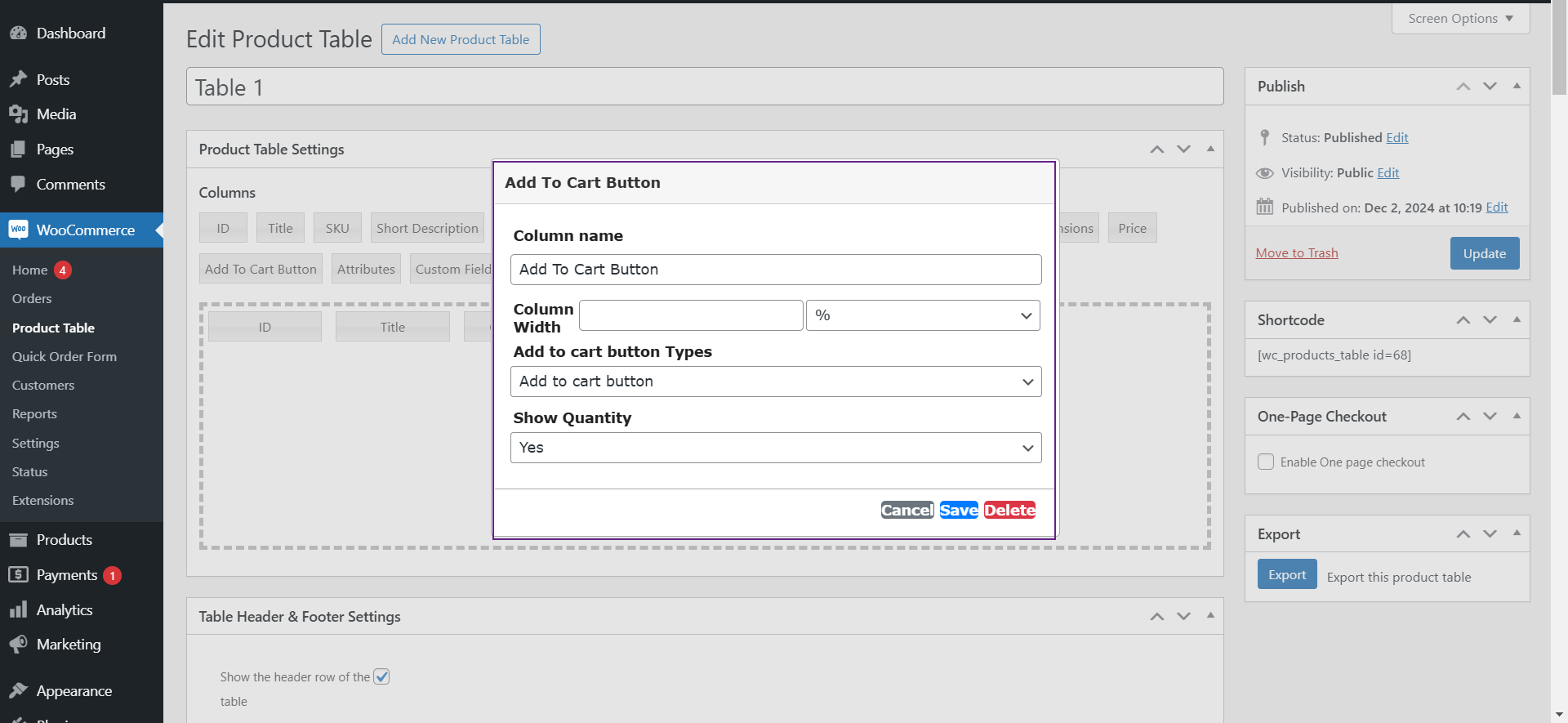Image resolution: width=1568 pixels, height=723 pixels.
Task: Open Quick Order Form submenu item
Action: coord(65,356)
